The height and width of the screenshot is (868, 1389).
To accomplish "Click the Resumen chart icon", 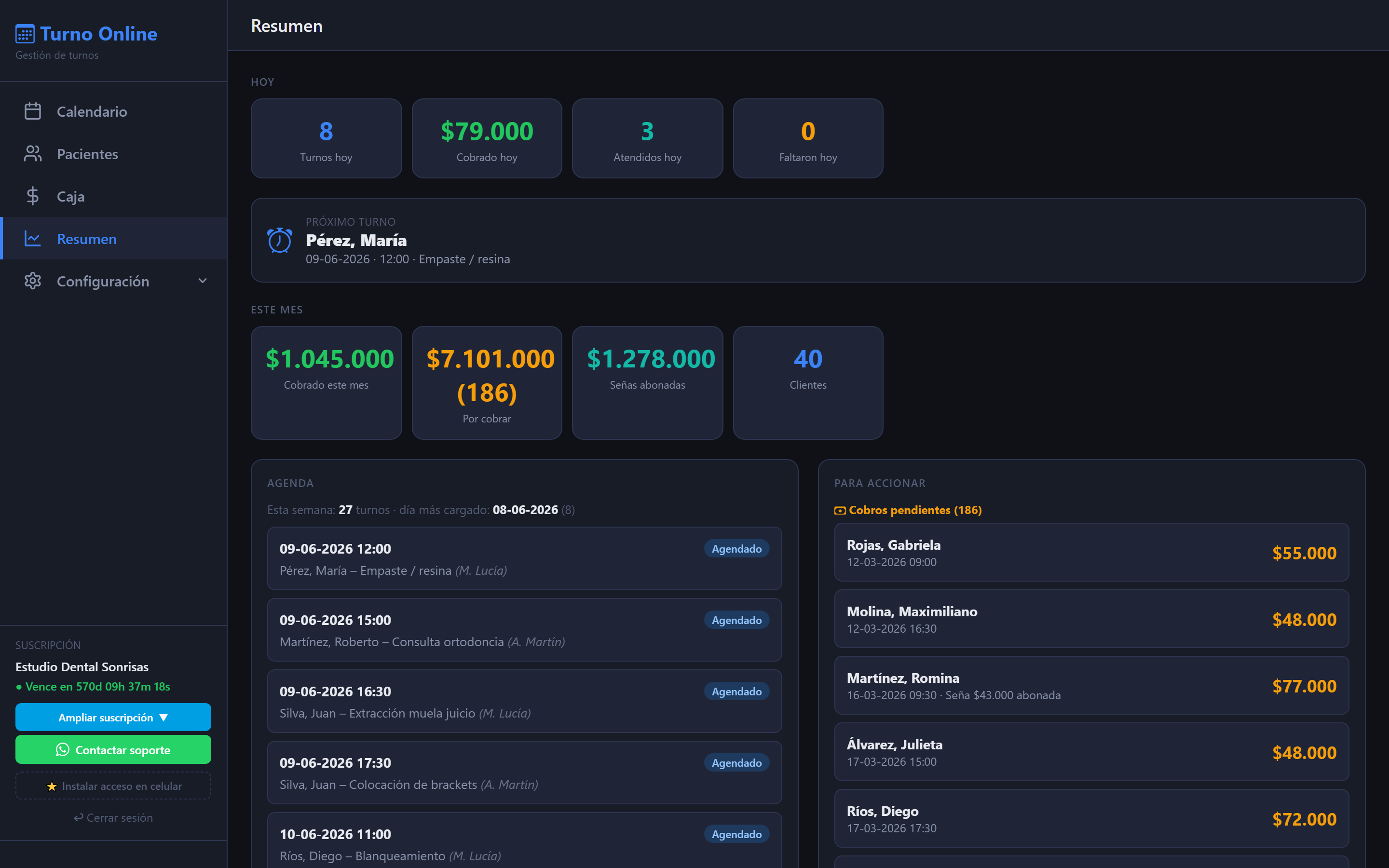I will (x=33, y=239).
